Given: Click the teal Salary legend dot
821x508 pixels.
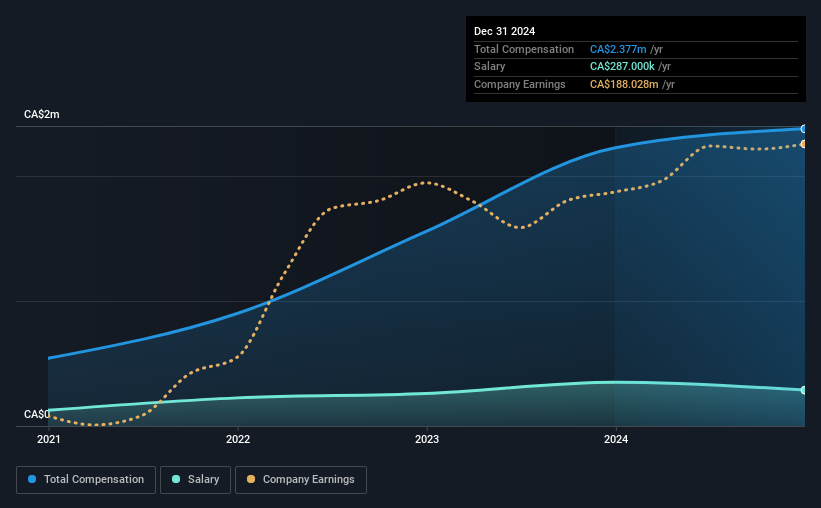Looking at the screenshot, I should [x=176, y=479].
